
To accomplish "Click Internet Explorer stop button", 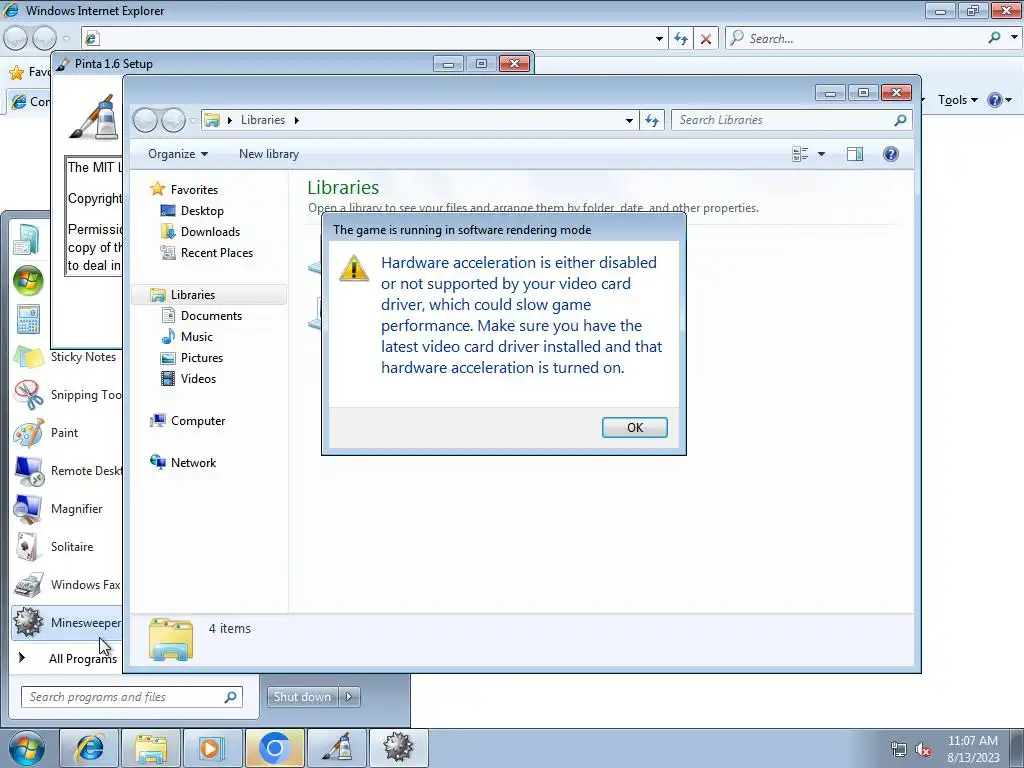I will [705, 39].
